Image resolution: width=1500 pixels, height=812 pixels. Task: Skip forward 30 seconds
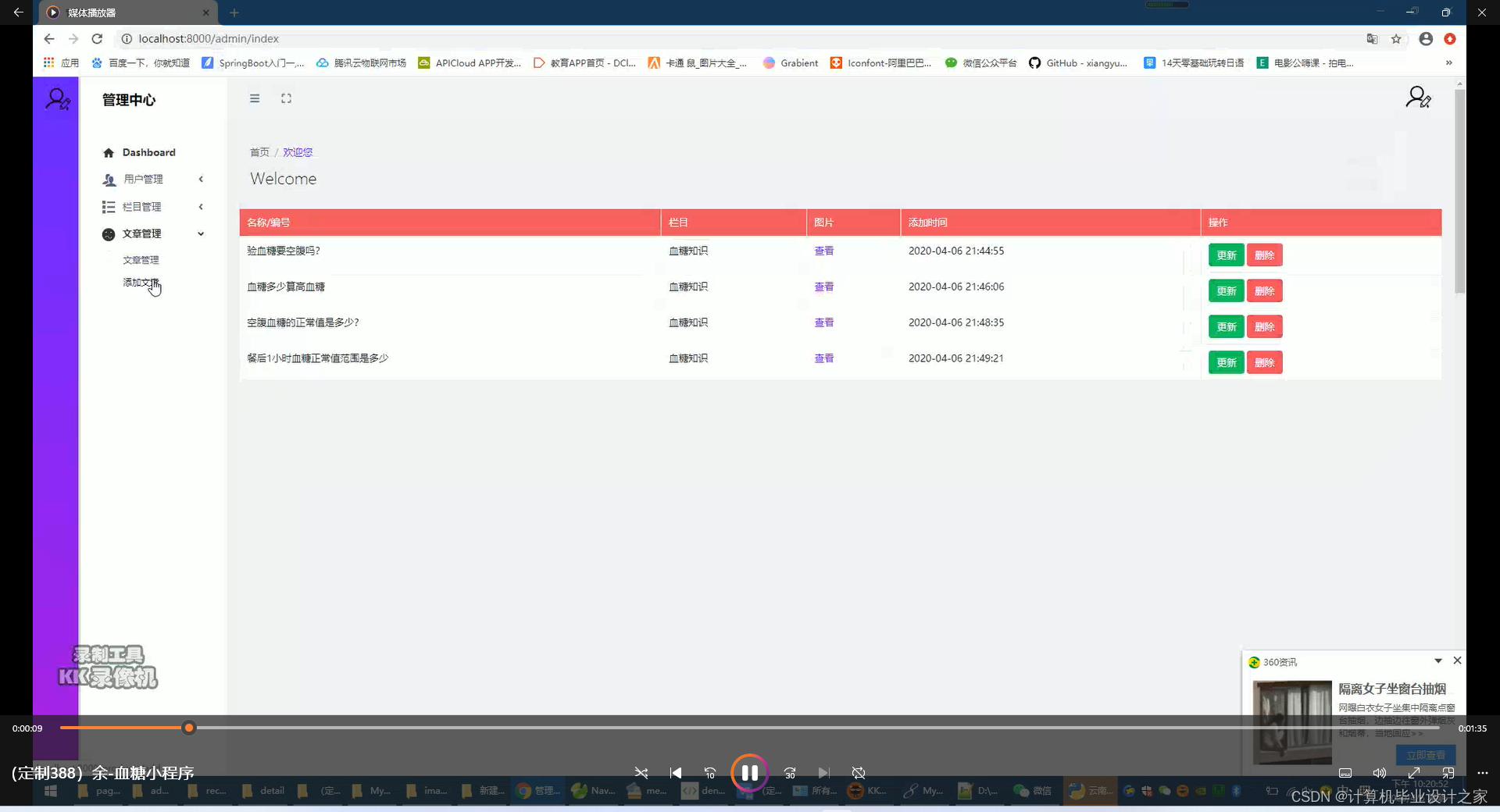click(x=790, y=773)
